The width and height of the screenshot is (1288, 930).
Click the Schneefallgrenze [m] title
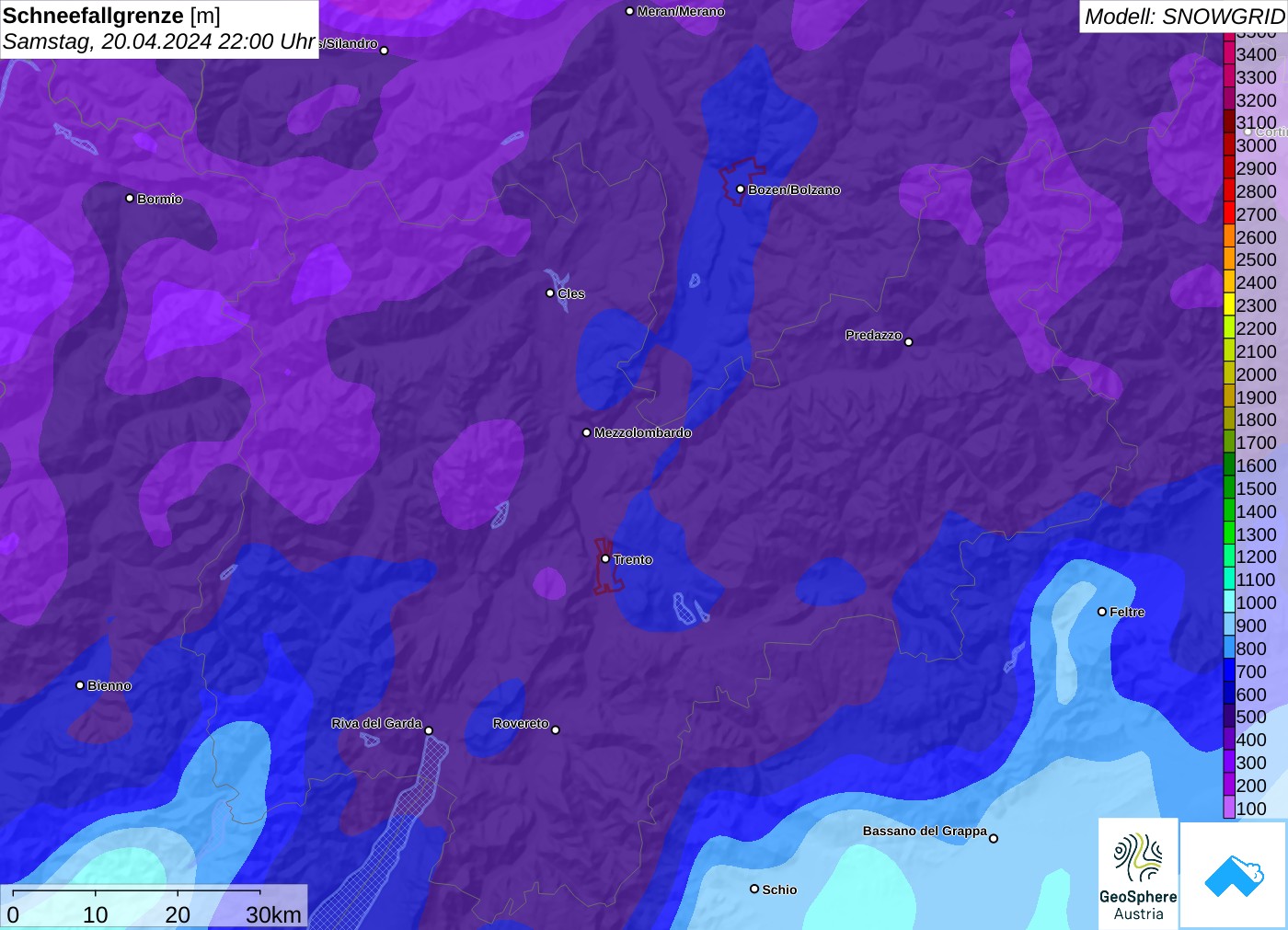coord(111,16)
